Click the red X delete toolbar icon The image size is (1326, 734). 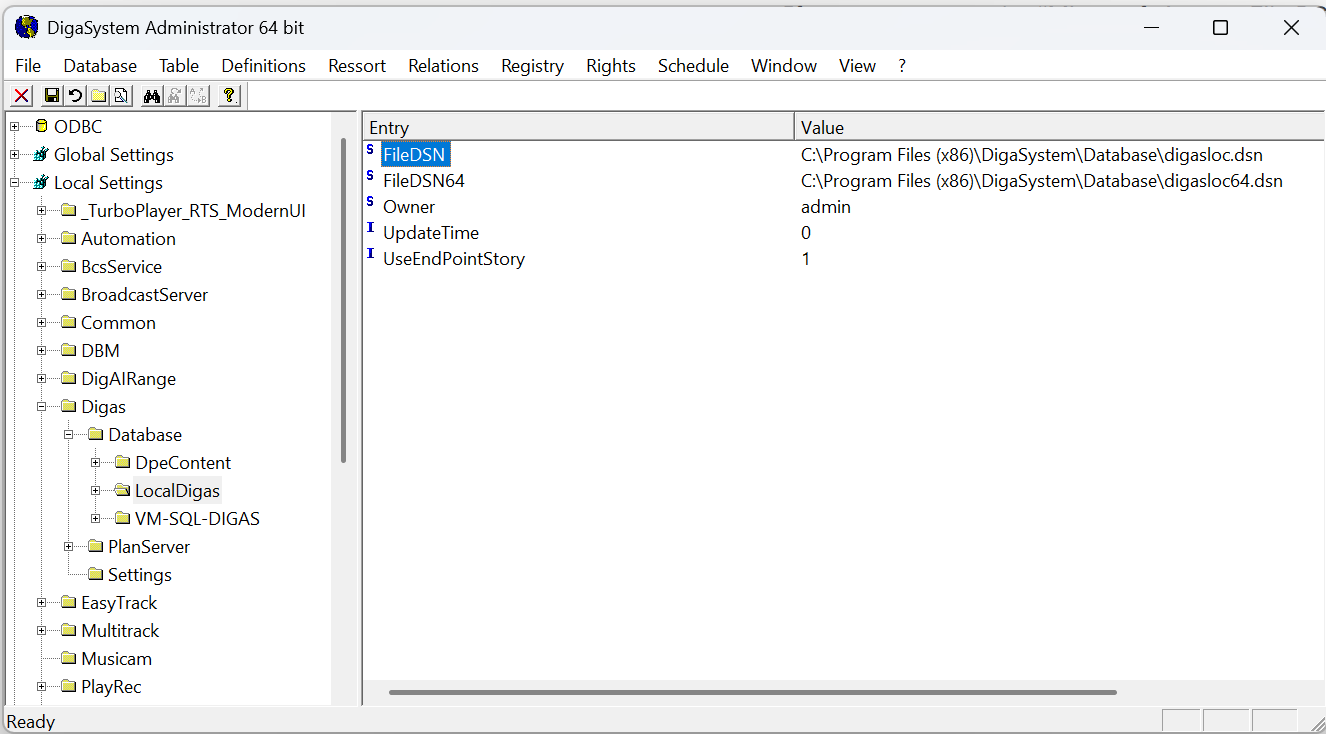coord(21,96)
